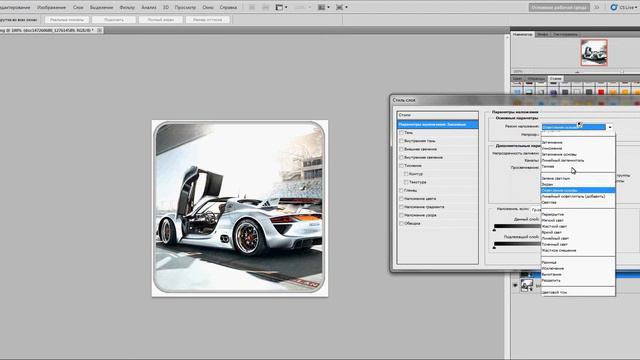Choose Темнее blend mode
The image size is (640, 360).
click(578, 167)
